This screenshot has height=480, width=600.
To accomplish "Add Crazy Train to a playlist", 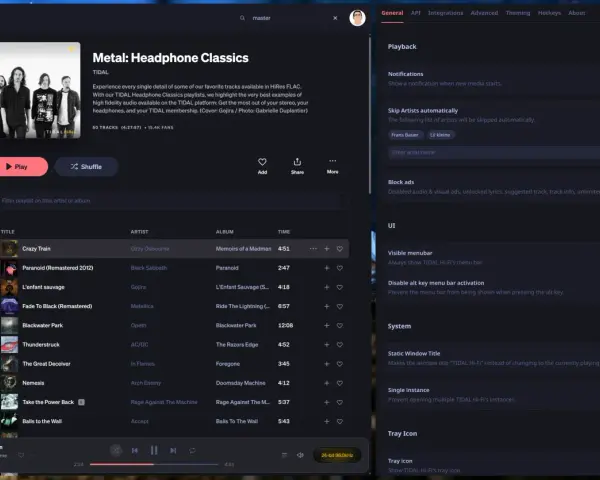I will tap(327, 249).
